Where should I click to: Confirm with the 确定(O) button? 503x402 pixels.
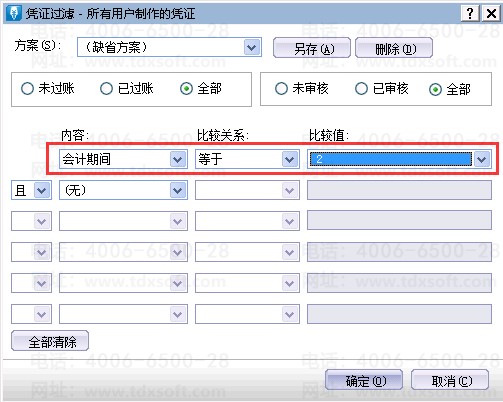364,380
